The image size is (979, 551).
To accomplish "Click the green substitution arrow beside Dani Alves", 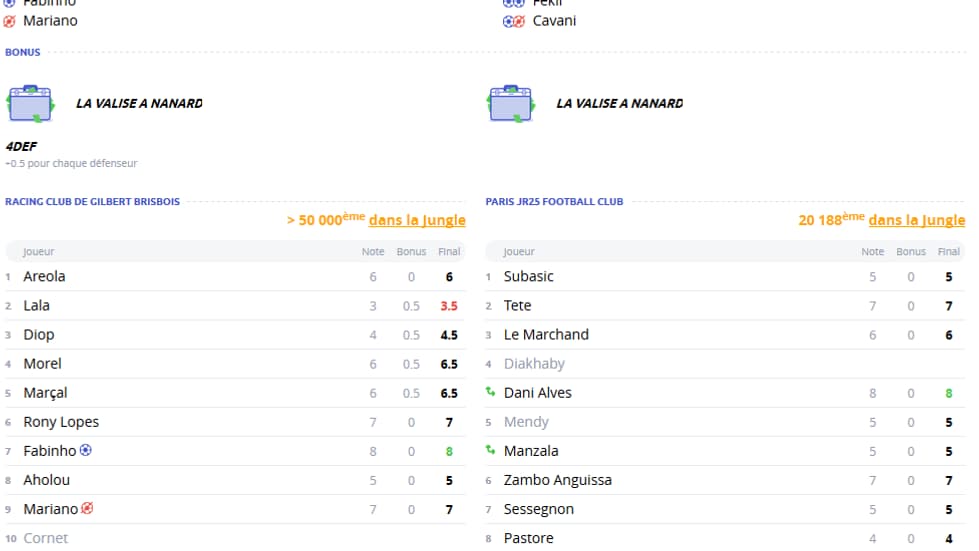I will point(490,392).
